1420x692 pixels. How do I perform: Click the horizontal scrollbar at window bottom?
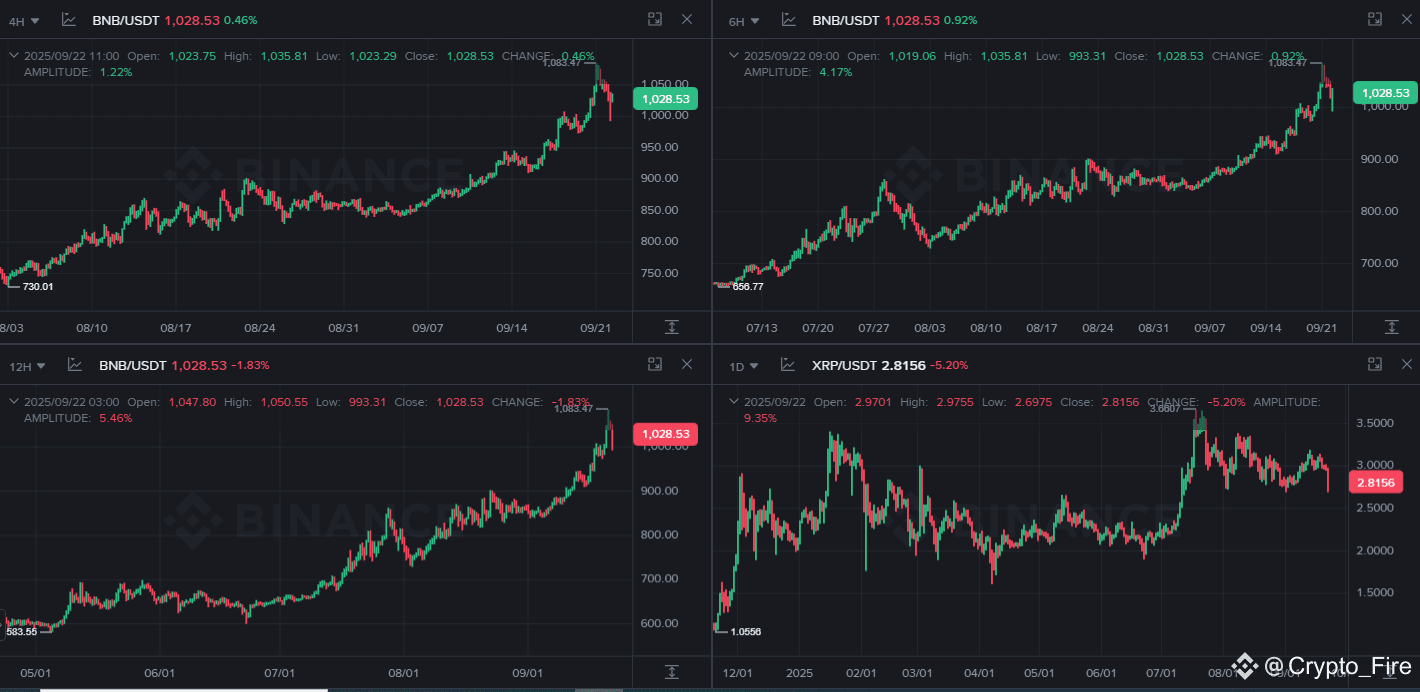coord(183,689)
